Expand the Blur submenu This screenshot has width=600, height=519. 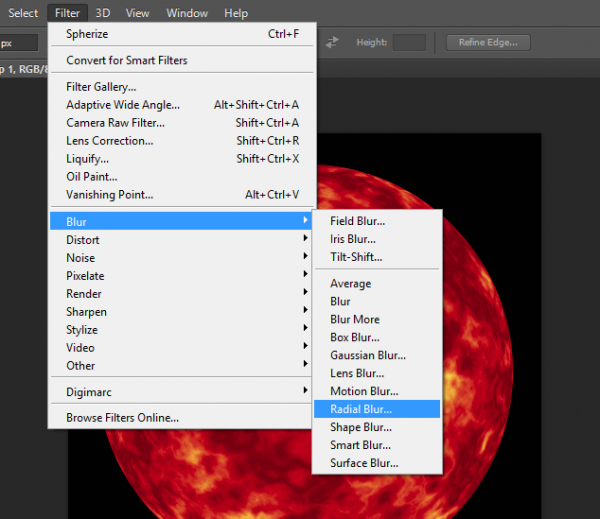point(181,221)
